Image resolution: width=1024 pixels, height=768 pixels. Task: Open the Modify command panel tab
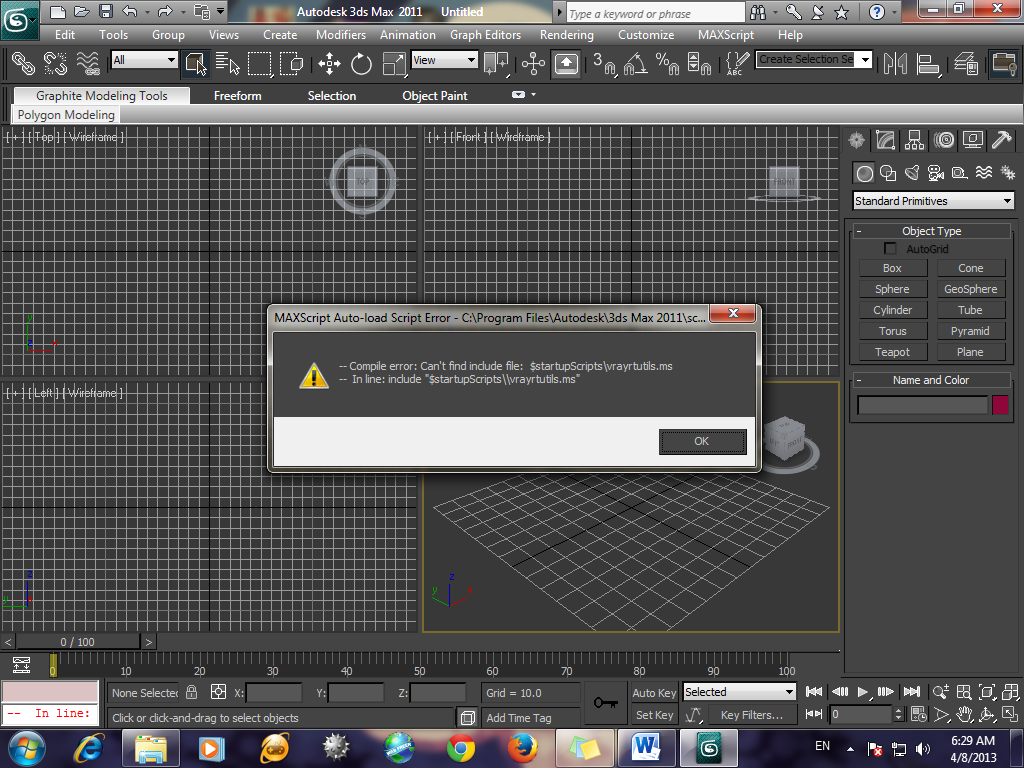pyautogui.click(x=886, y=140)
